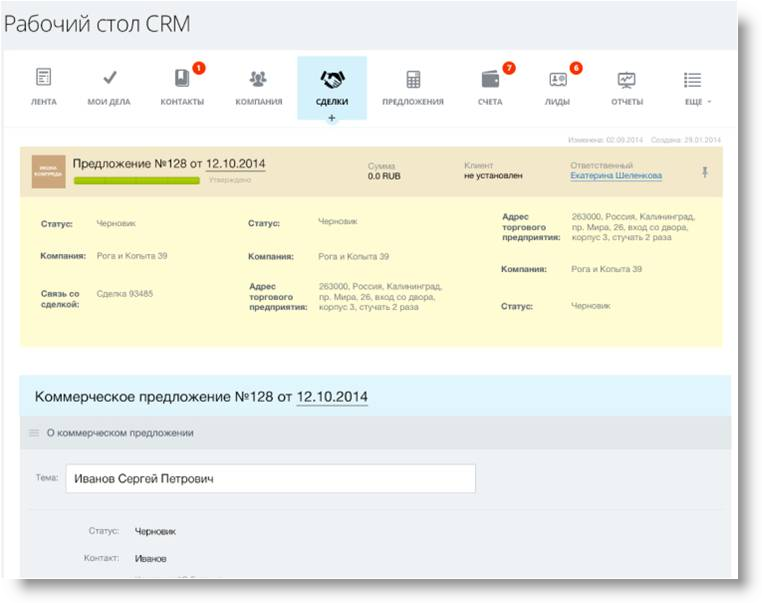Click the date 12.10.2014 in yellow header
The width and height of the screenshot is (762, 603).
point(236,163)
